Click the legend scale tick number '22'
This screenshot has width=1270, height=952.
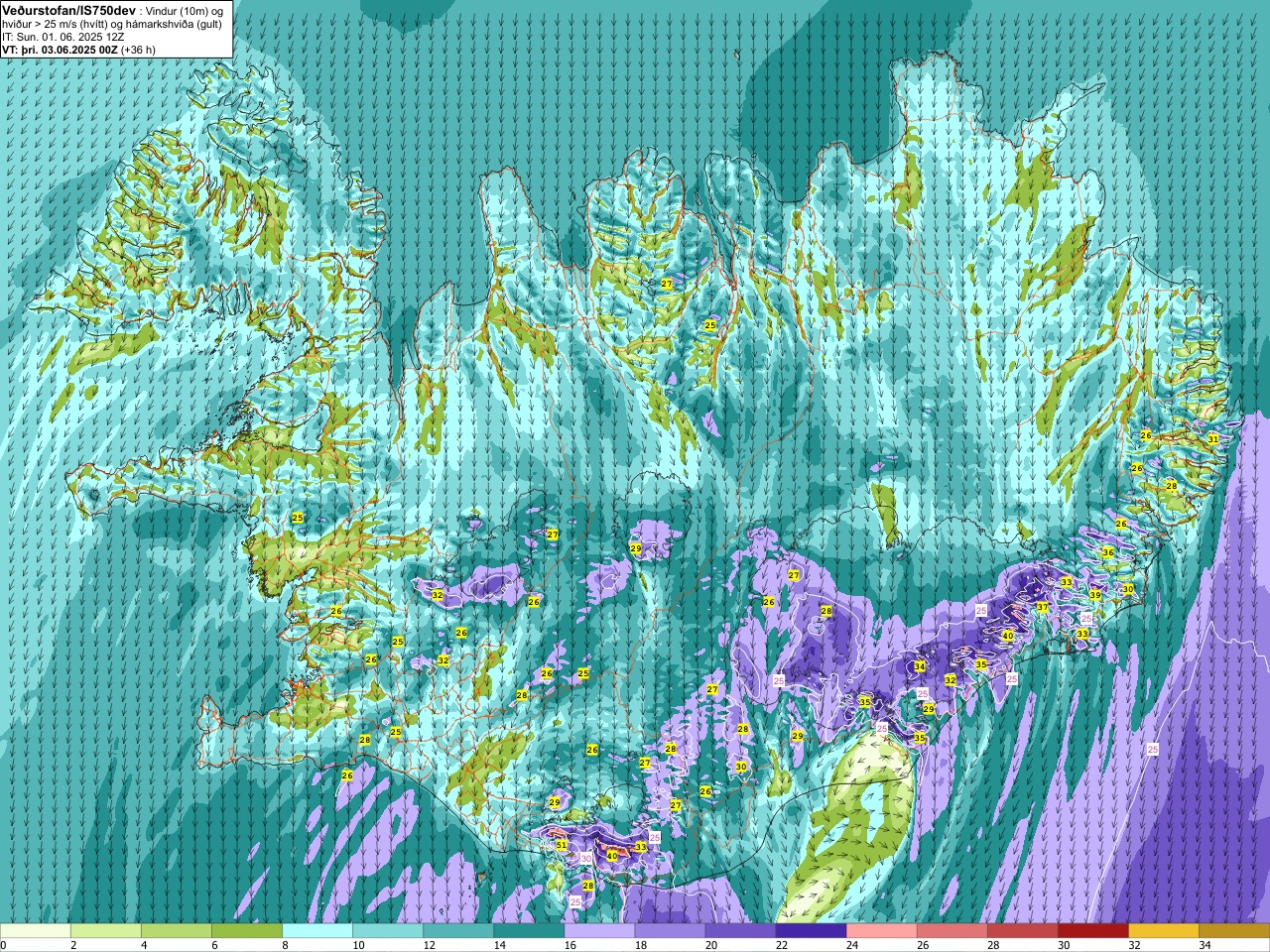tap(780, 945)
